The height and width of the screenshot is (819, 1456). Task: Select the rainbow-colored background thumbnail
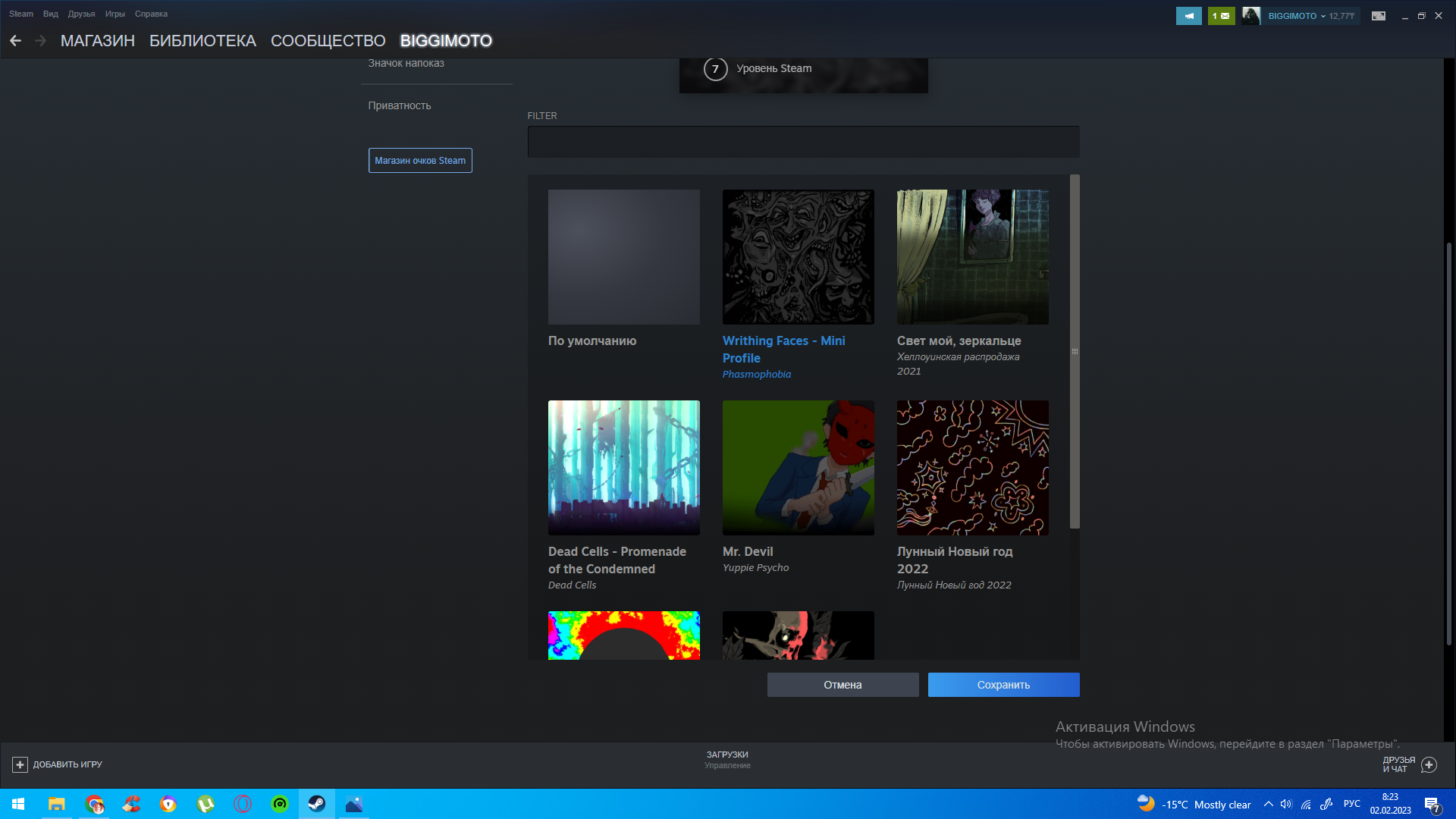pyautogui.click(x=623, y=635)
